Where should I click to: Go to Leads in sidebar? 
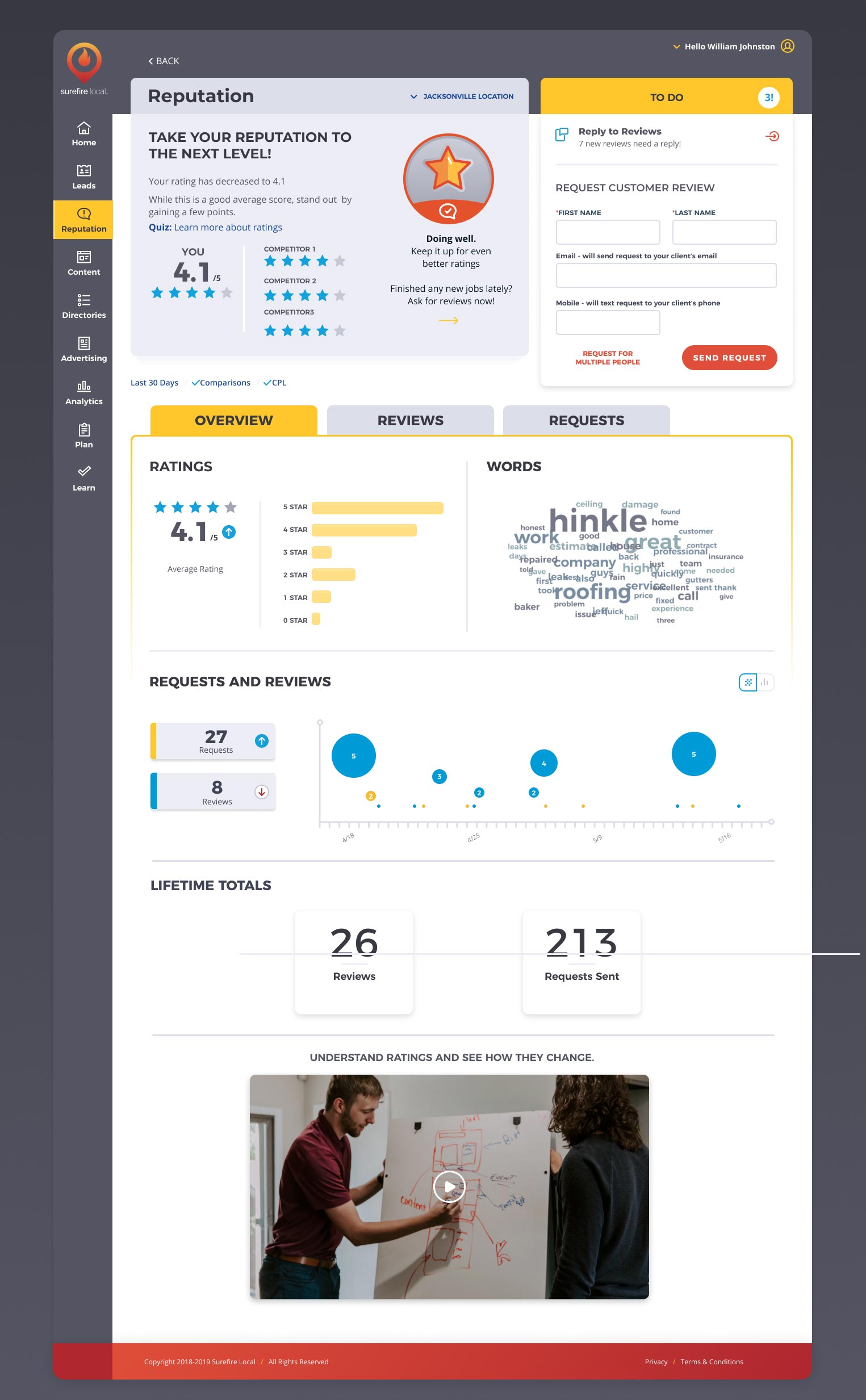pos(83,171)
